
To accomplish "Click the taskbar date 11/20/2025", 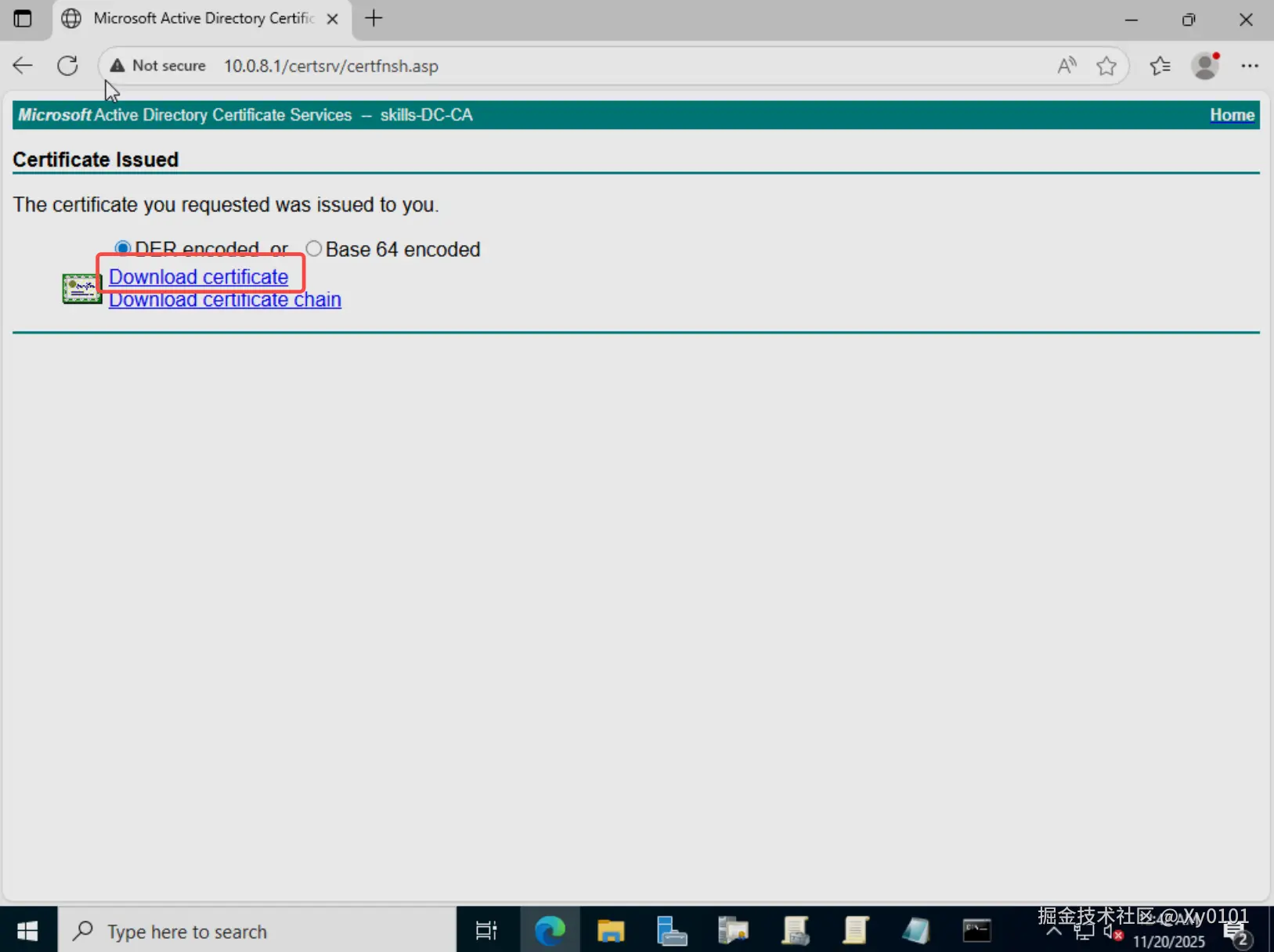I will [x=1168, y=942].
